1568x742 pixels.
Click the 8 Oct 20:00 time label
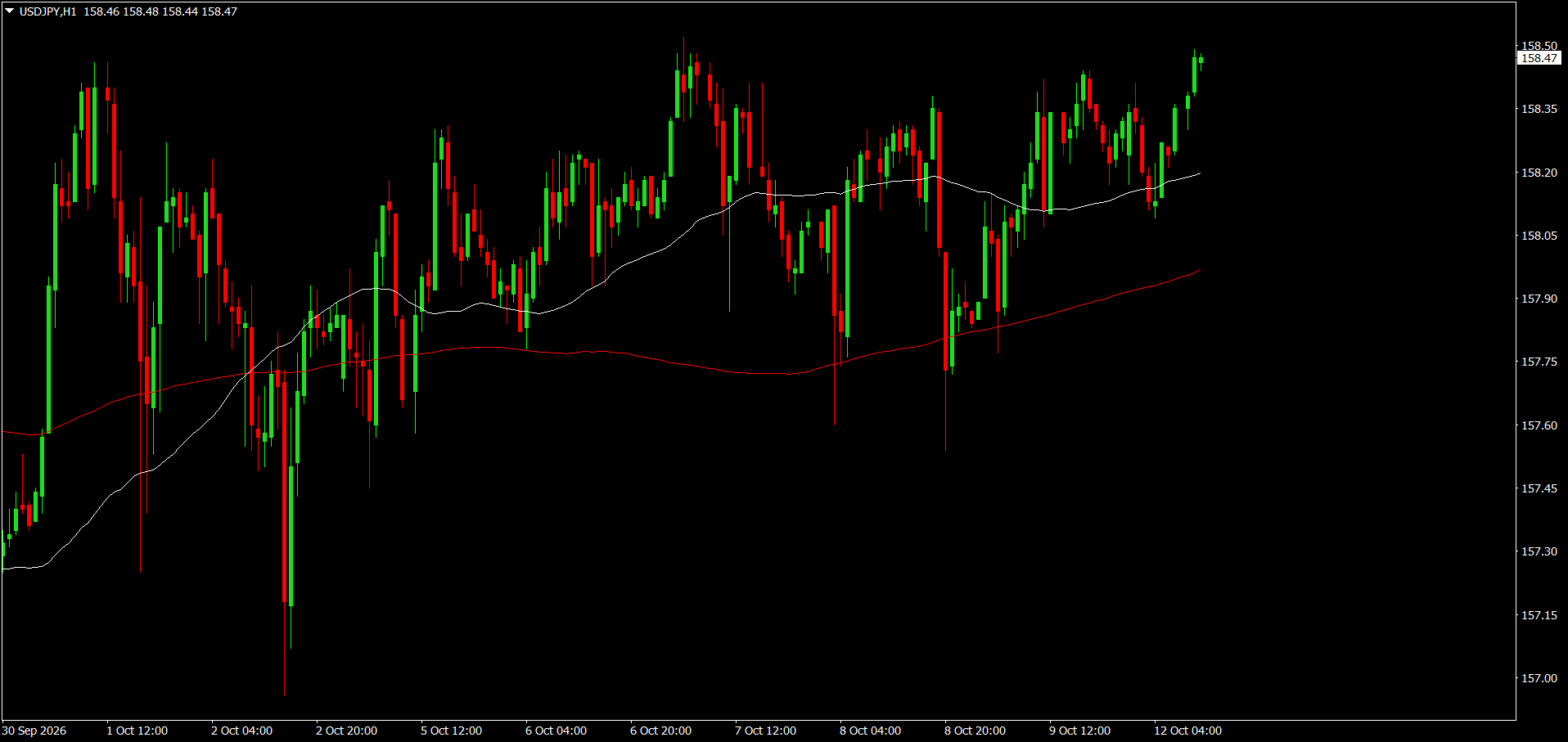(x=975, y=731)
